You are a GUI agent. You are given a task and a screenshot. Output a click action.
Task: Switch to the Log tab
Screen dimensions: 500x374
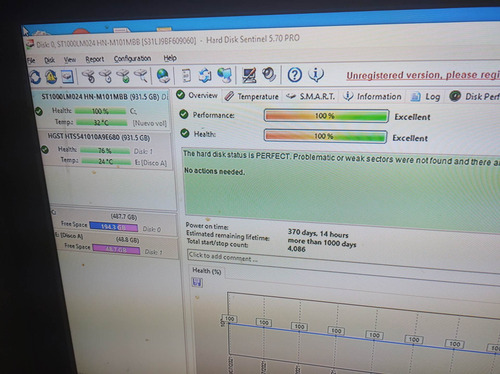click(x=425, y=97)
